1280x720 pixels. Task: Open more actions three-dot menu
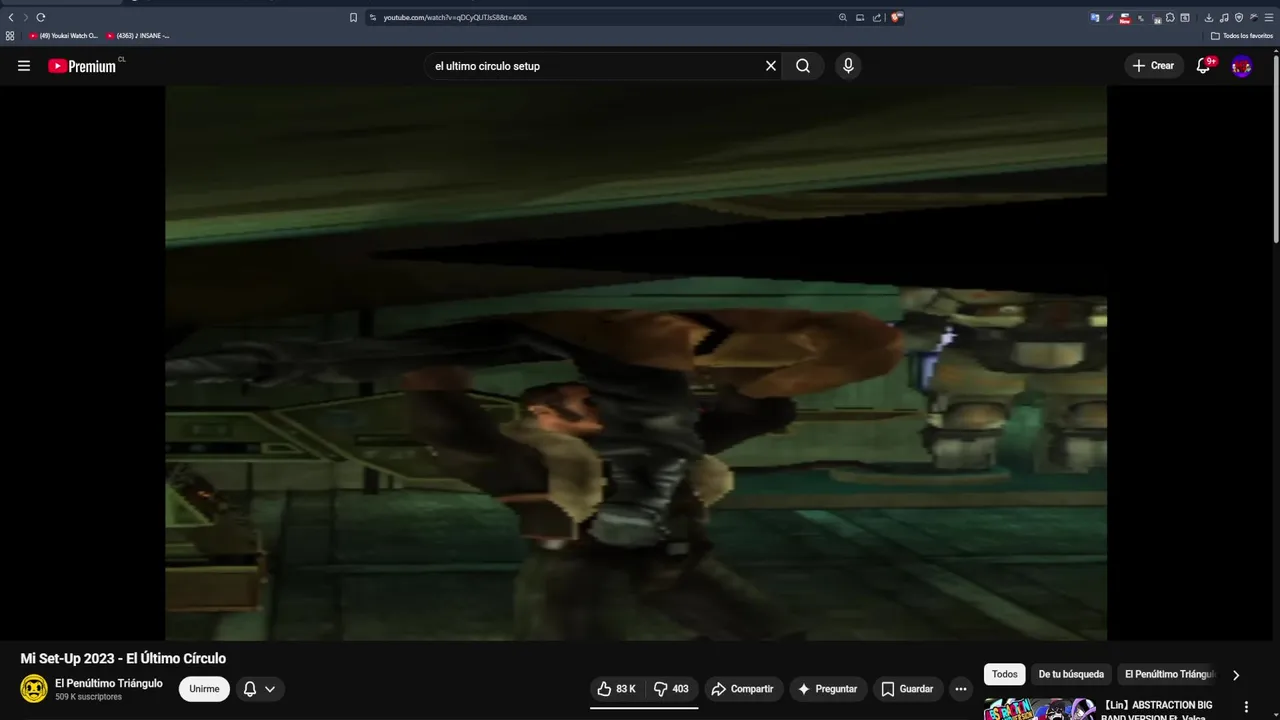pyautogui.click(x=961, y=689)
